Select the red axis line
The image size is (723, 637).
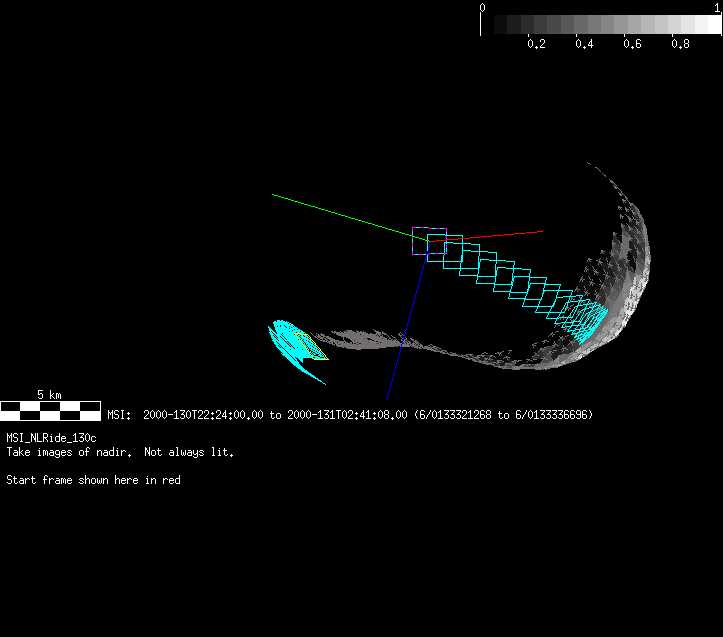coord(500,235)
